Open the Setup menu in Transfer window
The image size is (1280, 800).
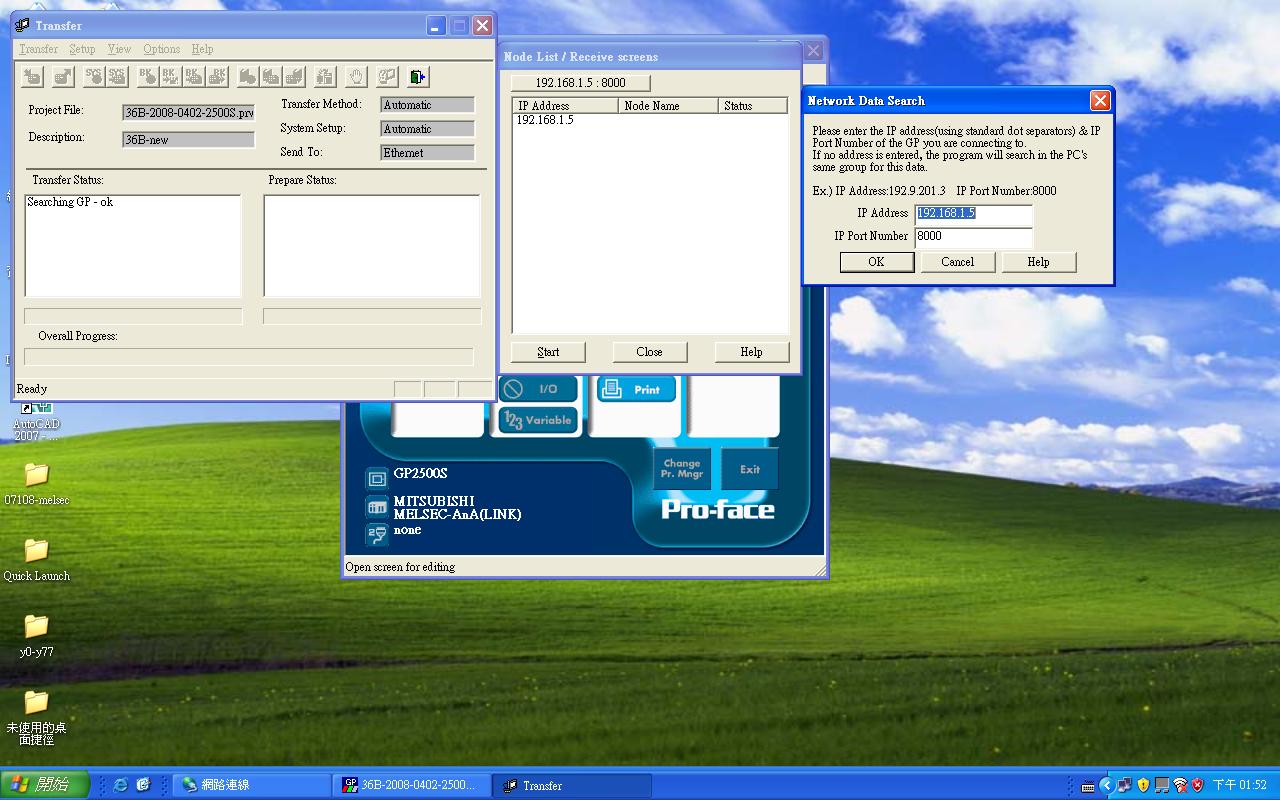[x=82, y=49]
